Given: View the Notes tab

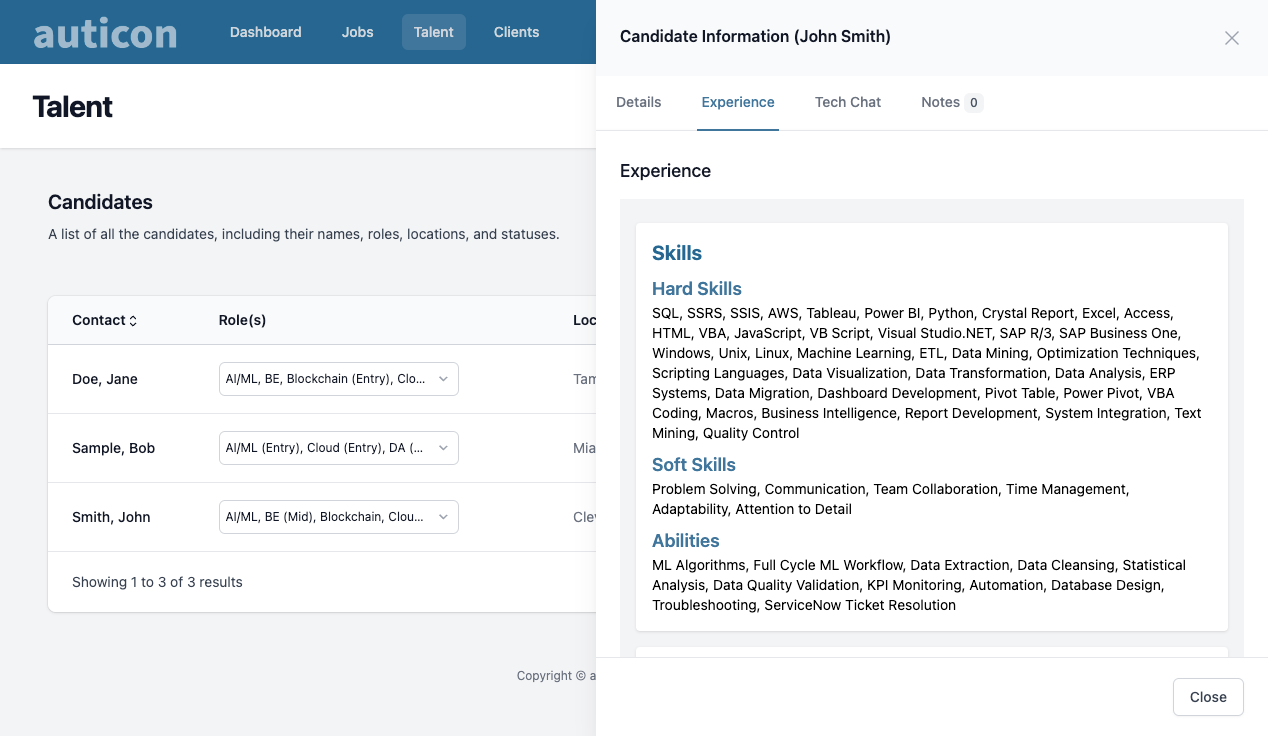Looking at the screenshot, I should [938, 102].
